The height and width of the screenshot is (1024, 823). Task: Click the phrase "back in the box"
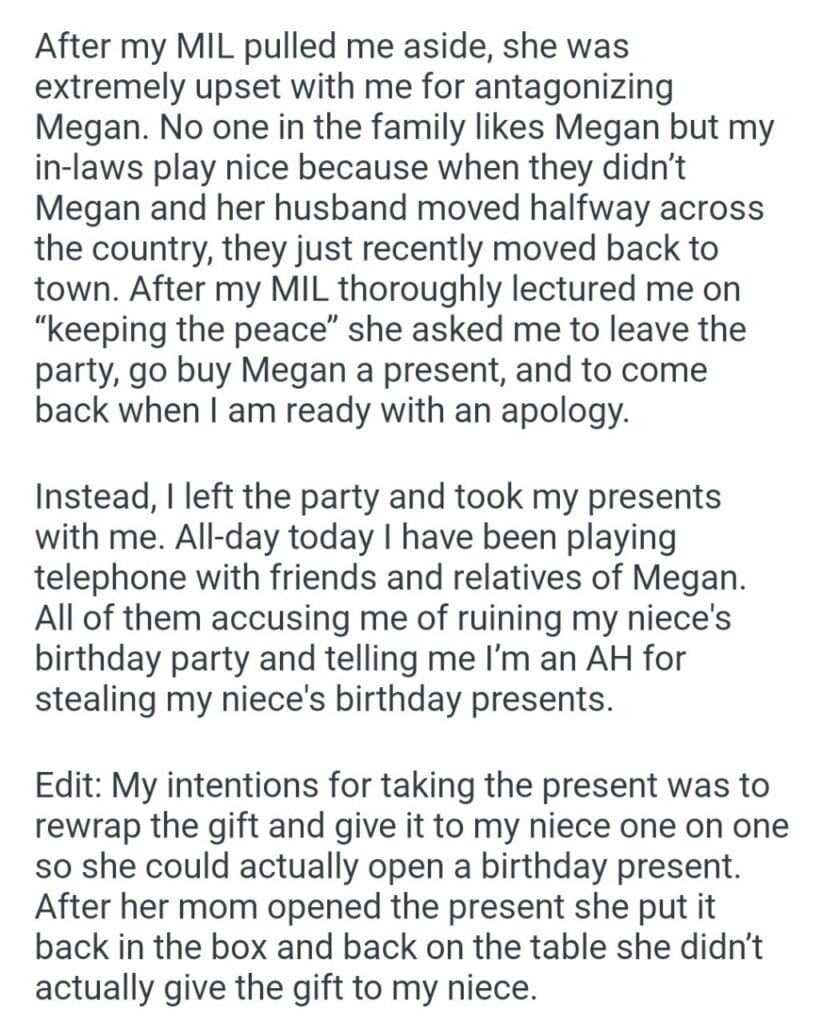click(x=146, y=948)
